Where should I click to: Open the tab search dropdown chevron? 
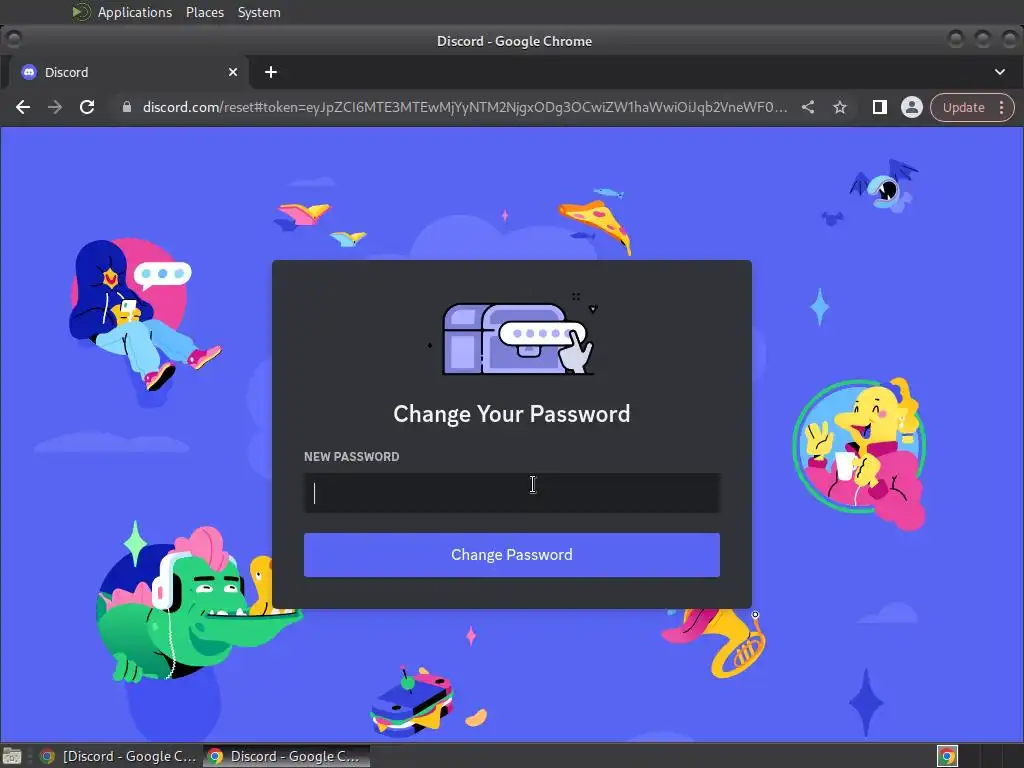[1000, 72]
